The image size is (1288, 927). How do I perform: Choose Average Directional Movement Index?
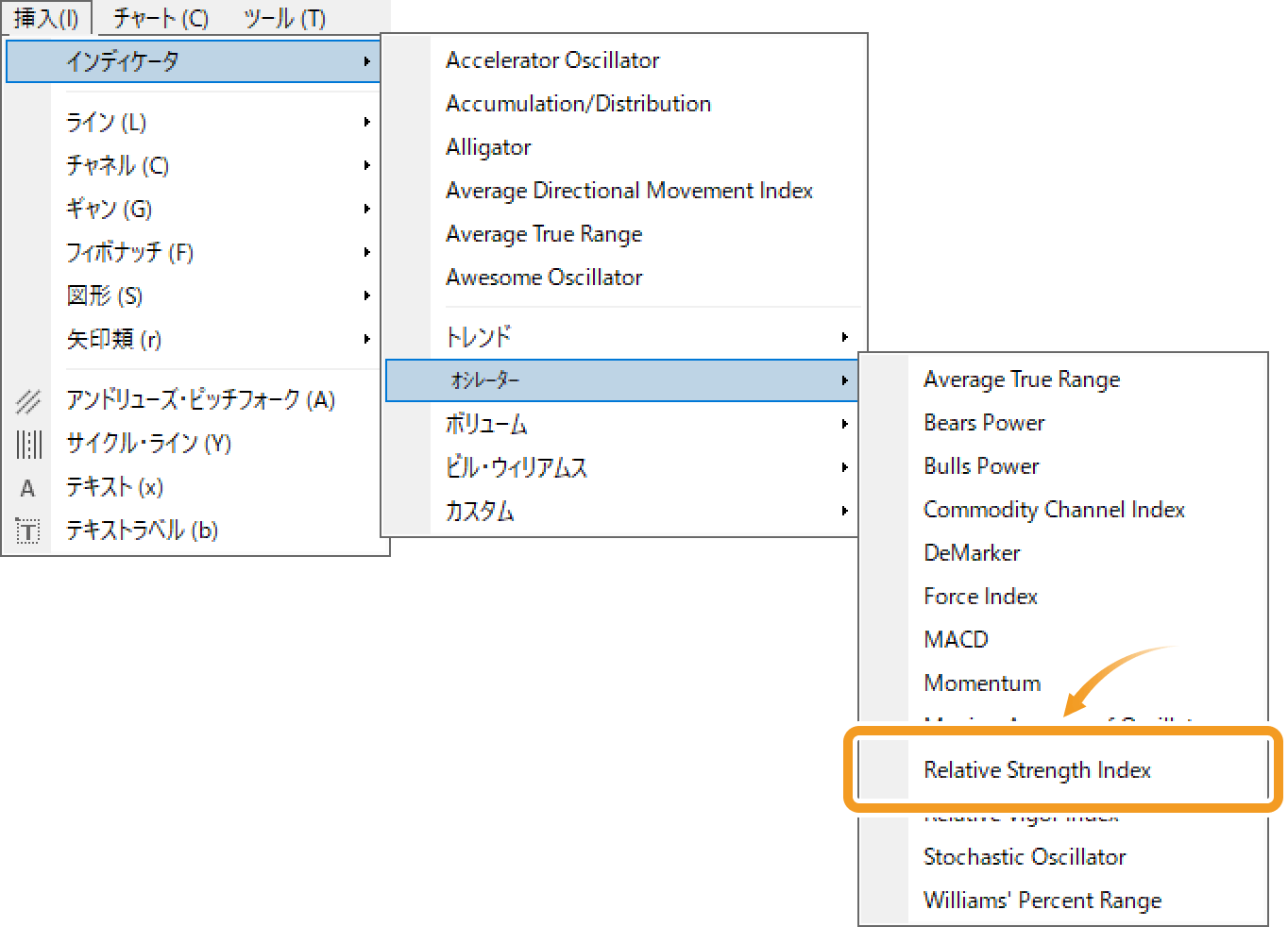(x=629, y=191)
